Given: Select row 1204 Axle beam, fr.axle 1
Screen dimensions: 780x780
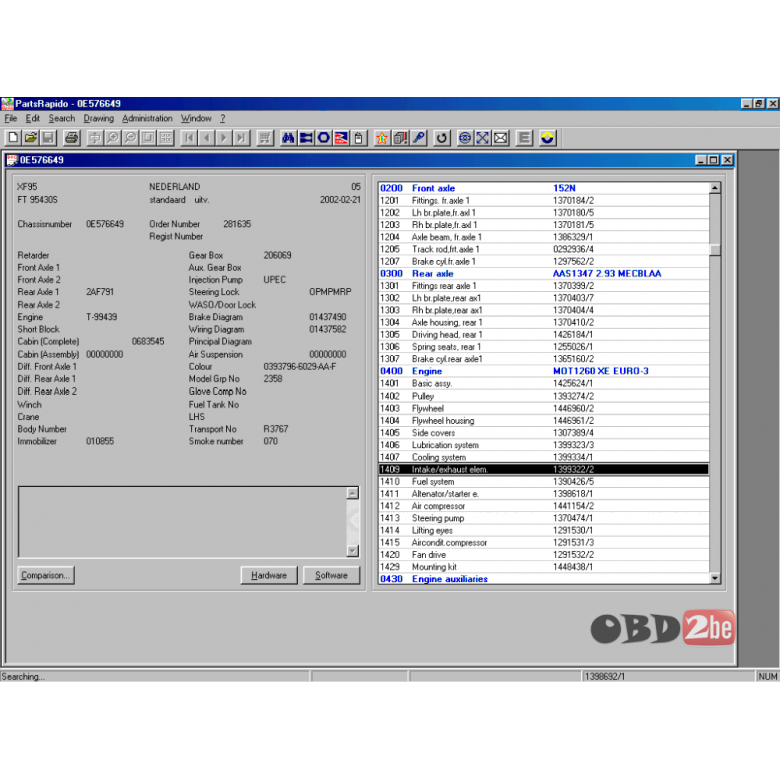Looking at the screenshot, I should click(544, 237).
